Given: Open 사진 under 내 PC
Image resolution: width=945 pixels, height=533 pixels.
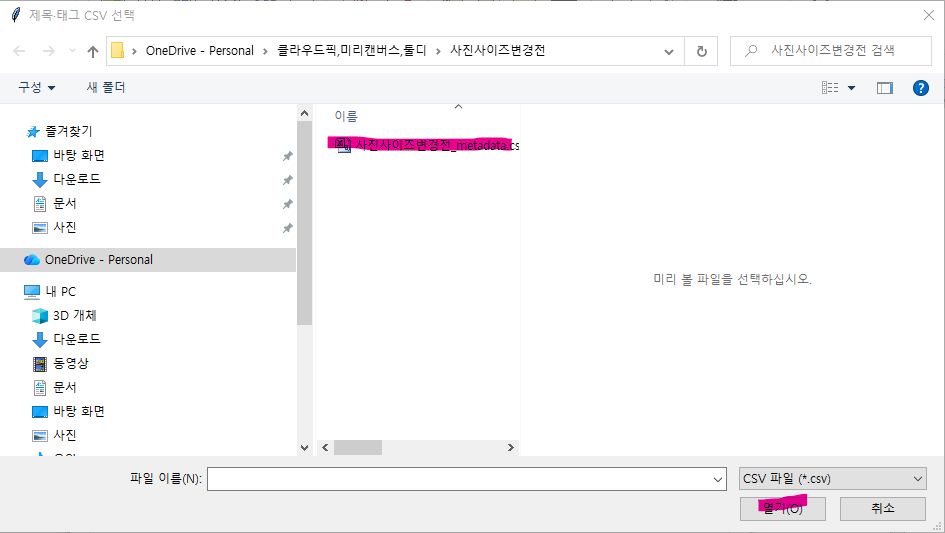Looking at the screenshot, I should coord(64,435).
